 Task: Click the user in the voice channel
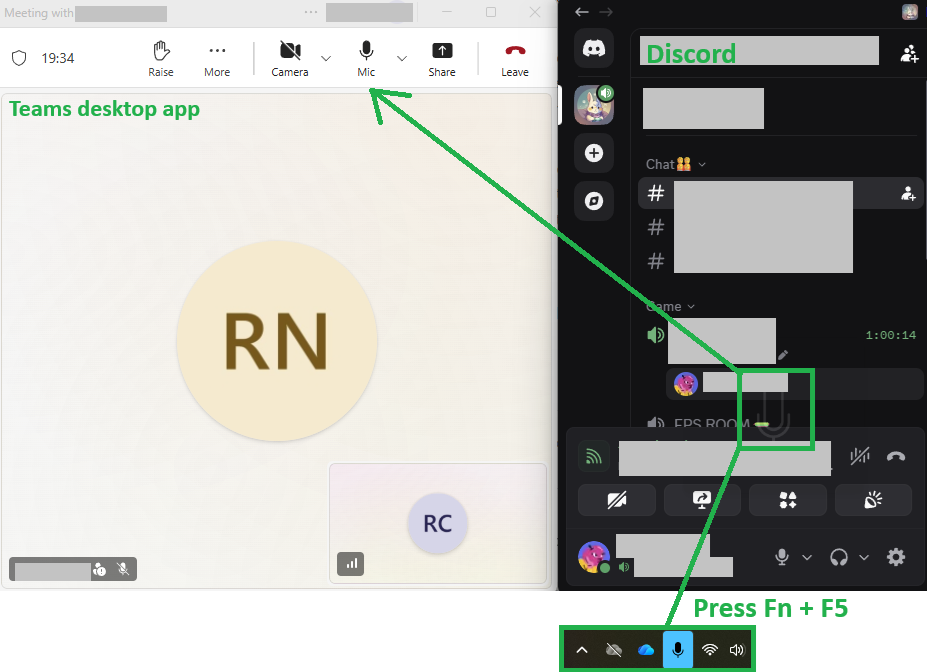tap(794, 384)
